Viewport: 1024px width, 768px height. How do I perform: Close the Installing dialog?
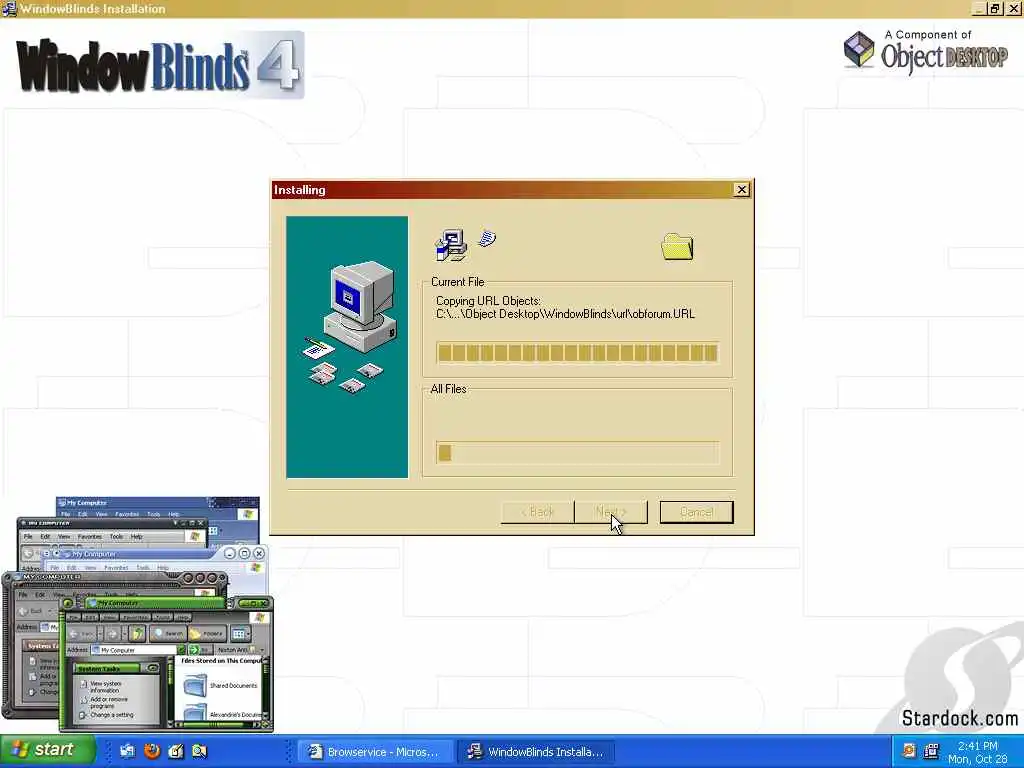741,189
